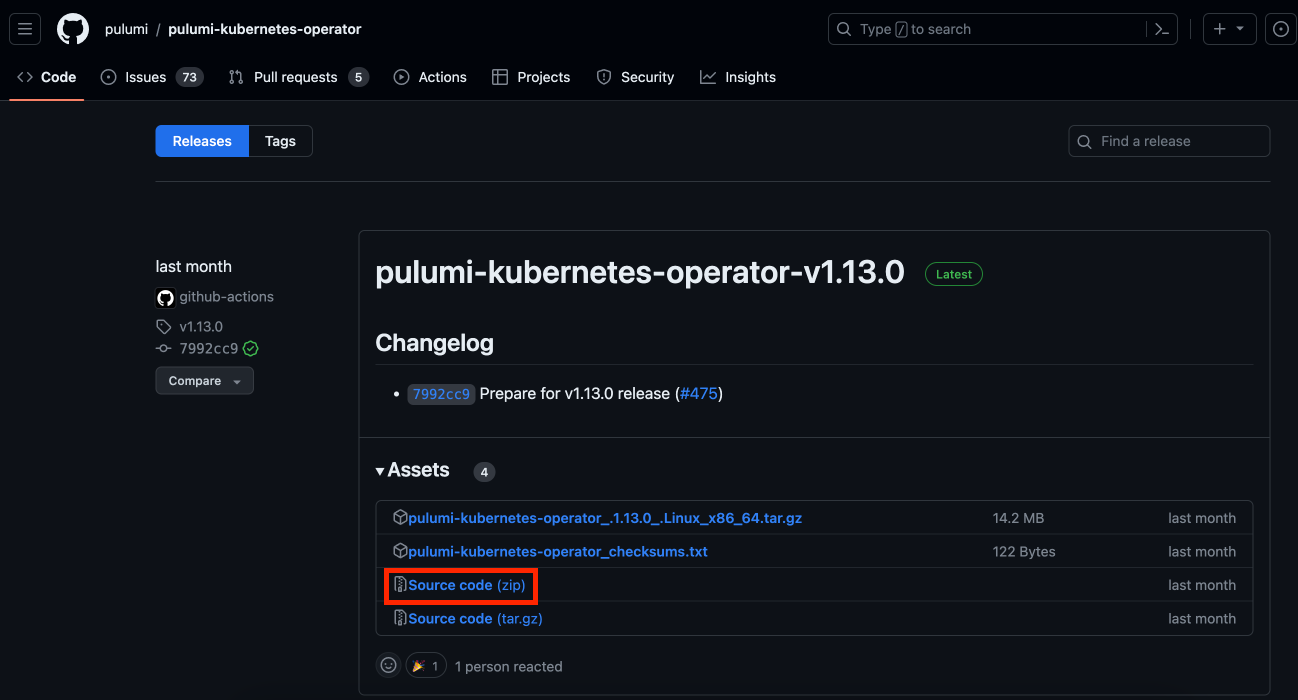Click the '1 person reacted' text
1298x700 pixels.
509,666
